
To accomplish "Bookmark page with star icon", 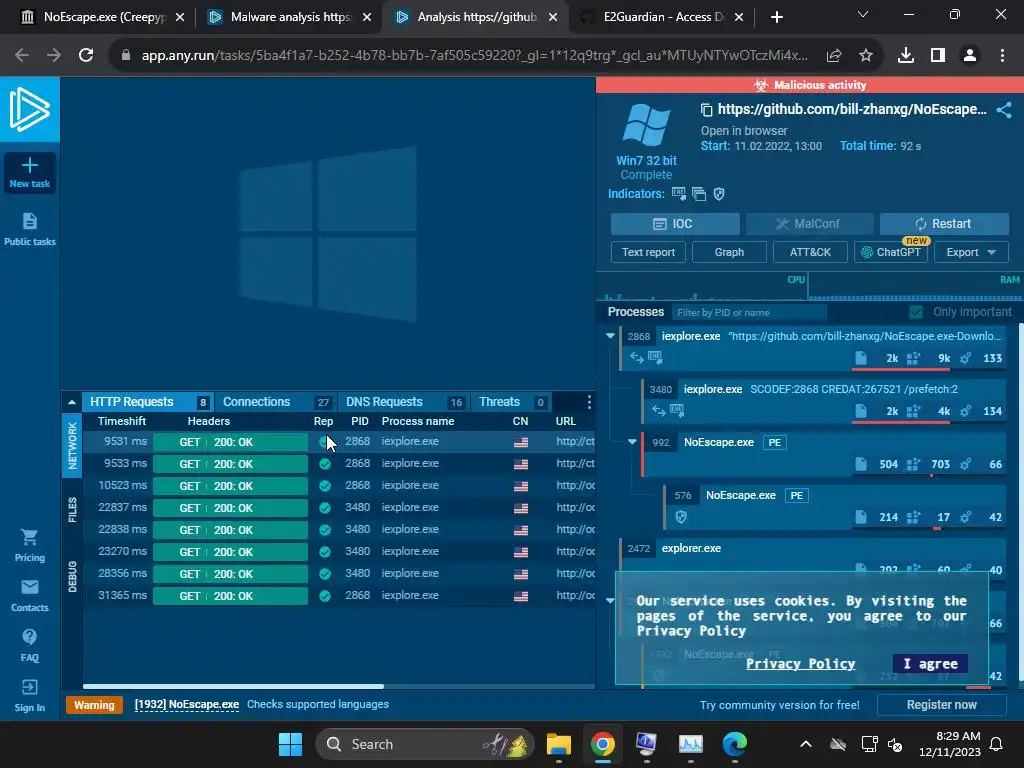I will pos(866,56).
